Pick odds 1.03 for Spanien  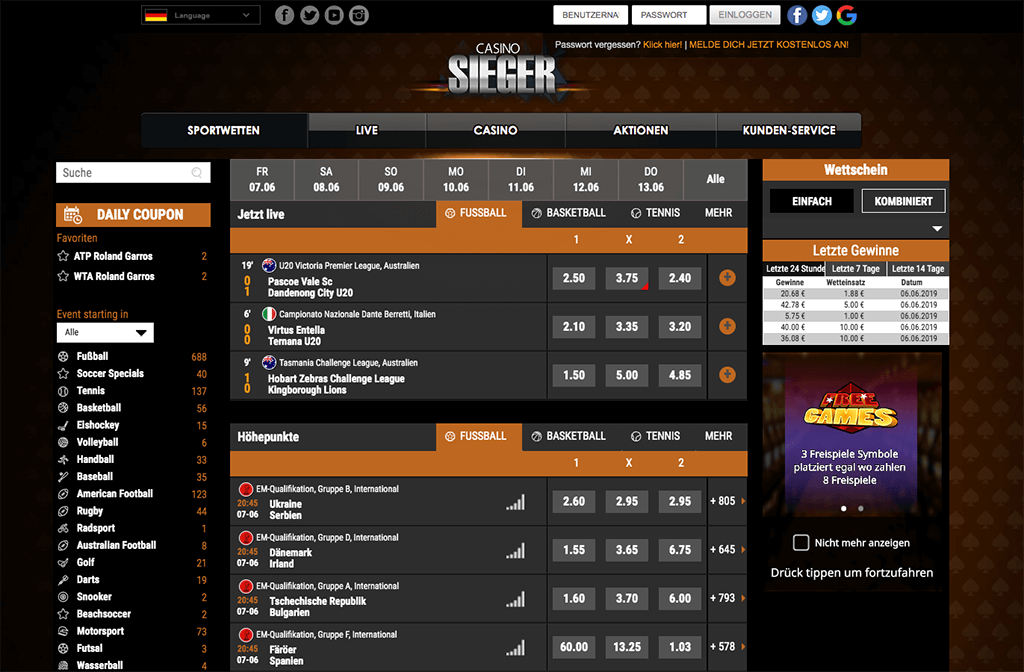[x=680, y=647]
